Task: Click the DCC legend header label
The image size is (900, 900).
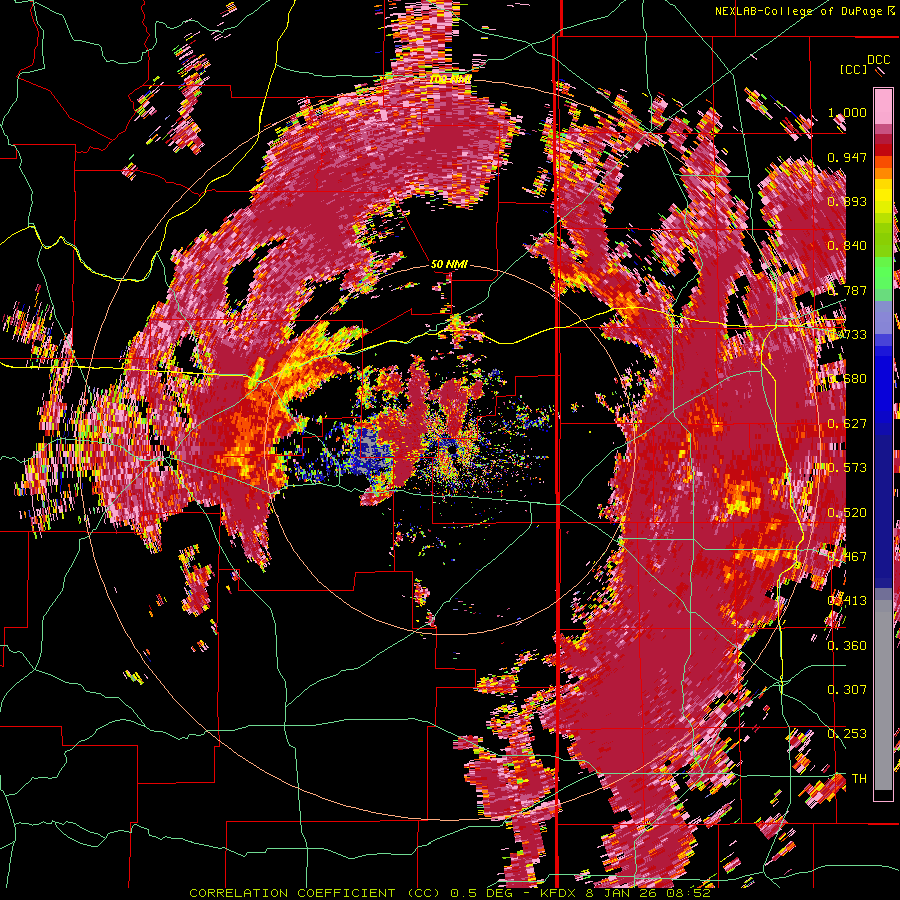Action: pyautogui.click(x=878, y=60)
